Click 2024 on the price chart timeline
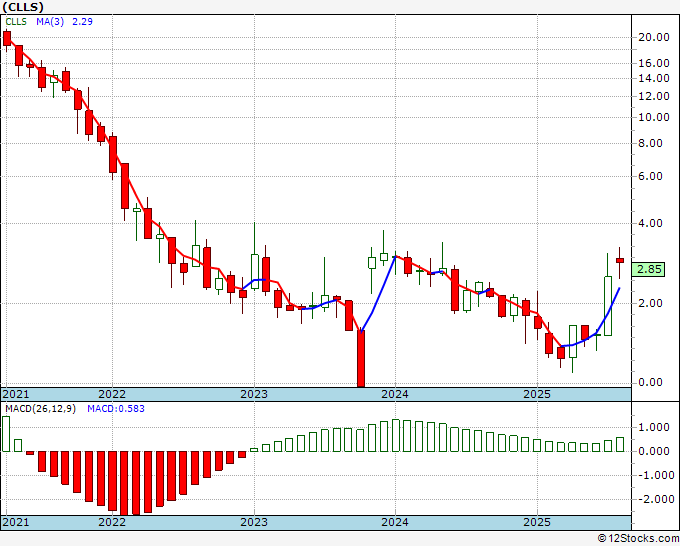The height and width of the screenshot is (546, 680). 395,394
